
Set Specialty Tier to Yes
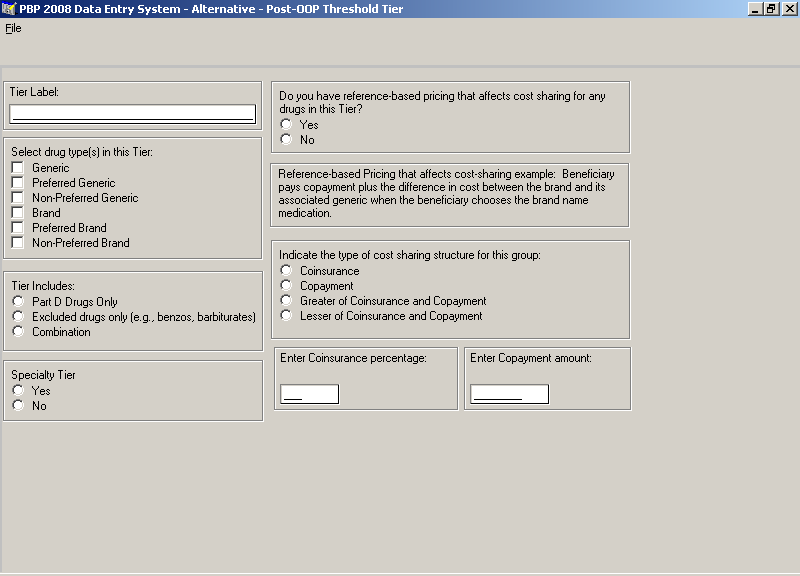[18, 391]
